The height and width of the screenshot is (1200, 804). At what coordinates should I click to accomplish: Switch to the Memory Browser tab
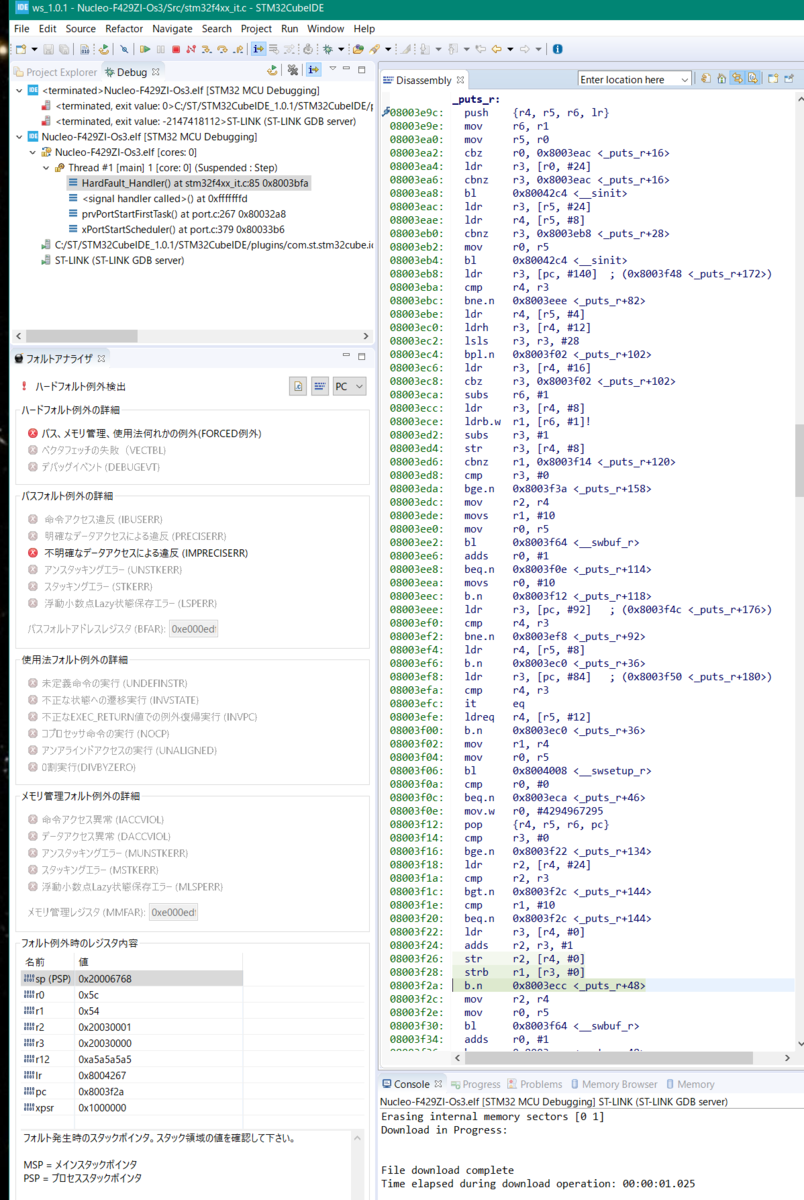click(613, 1084)
